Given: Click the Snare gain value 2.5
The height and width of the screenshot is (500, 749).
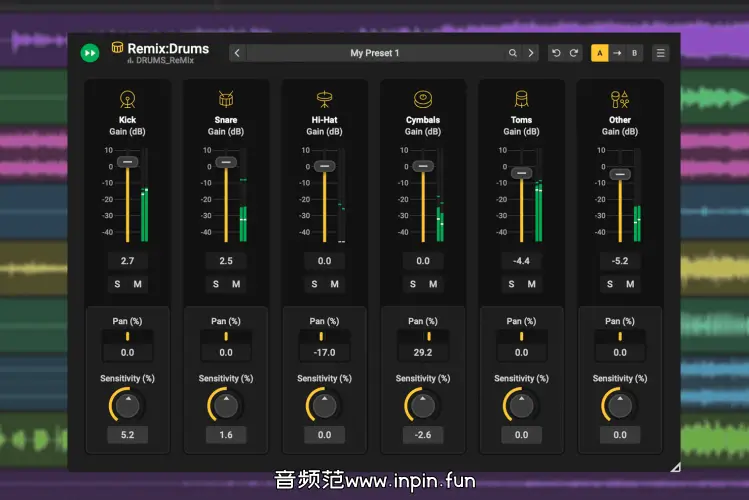Looking at the screenshot, I should pos(226,261).
